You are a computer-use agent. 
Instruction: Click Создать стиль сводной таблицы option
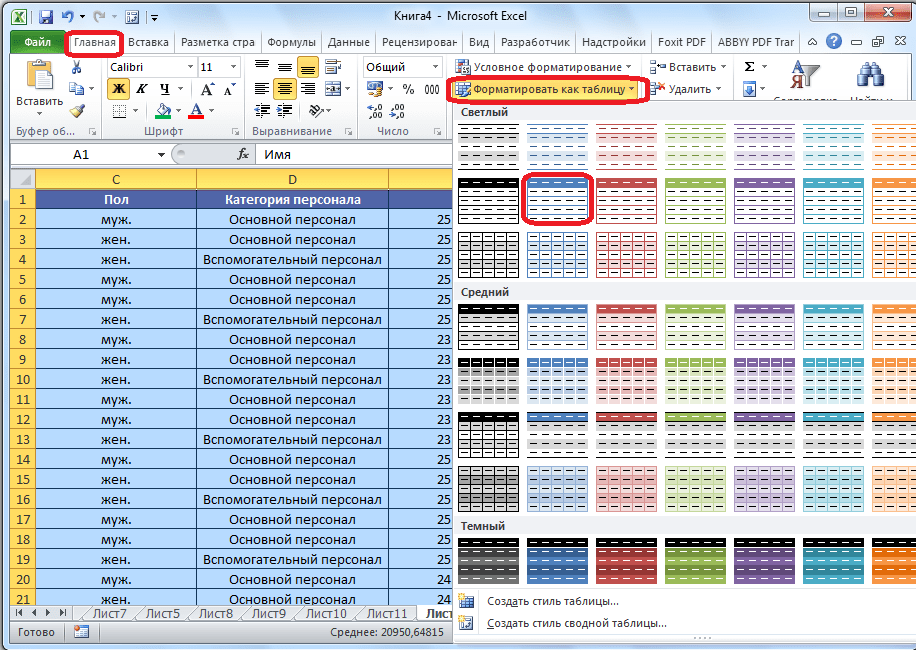[x=576, y=623]
